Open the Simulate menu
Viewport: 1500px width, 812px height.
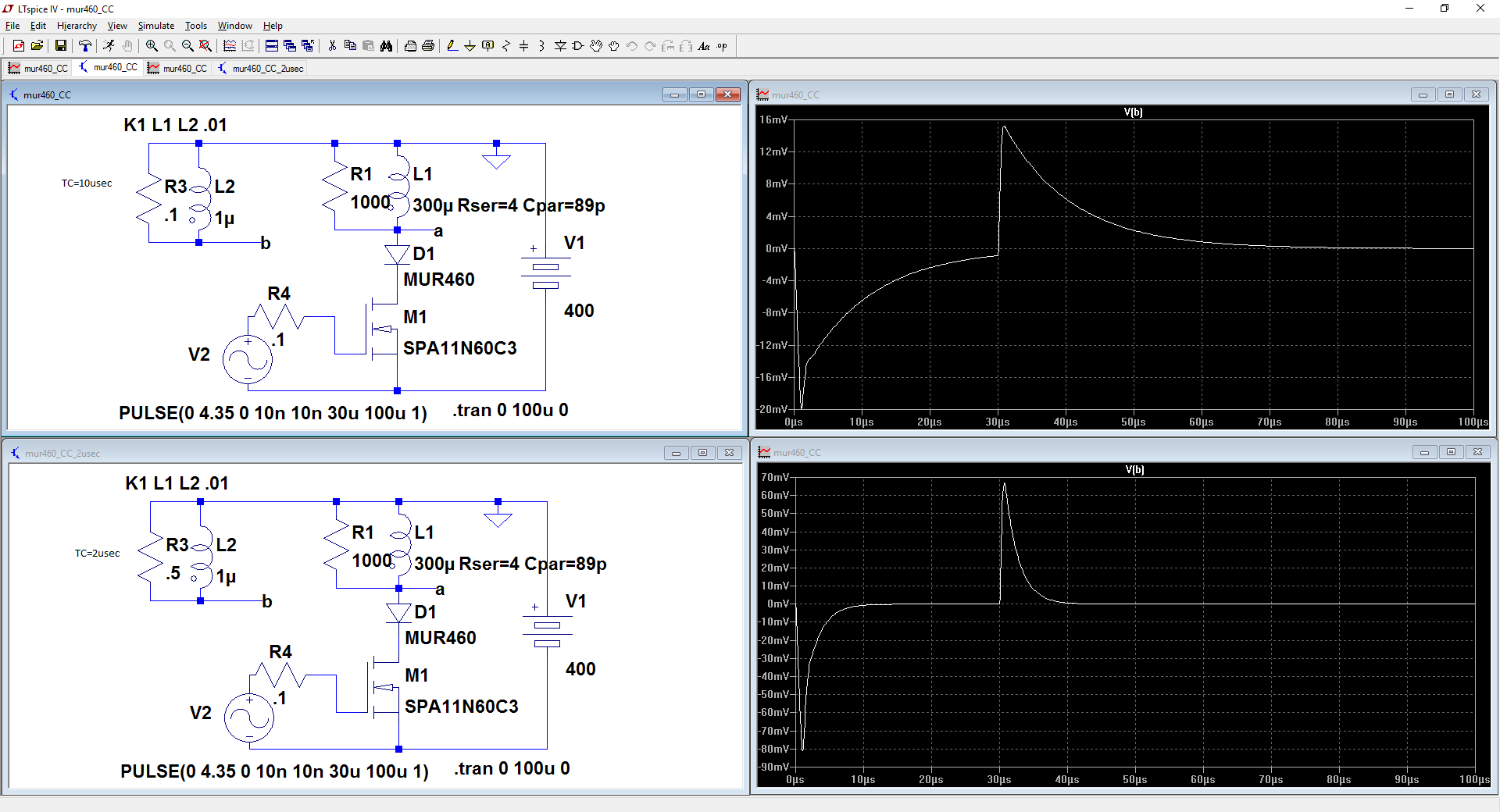click(x=156, y=26)
